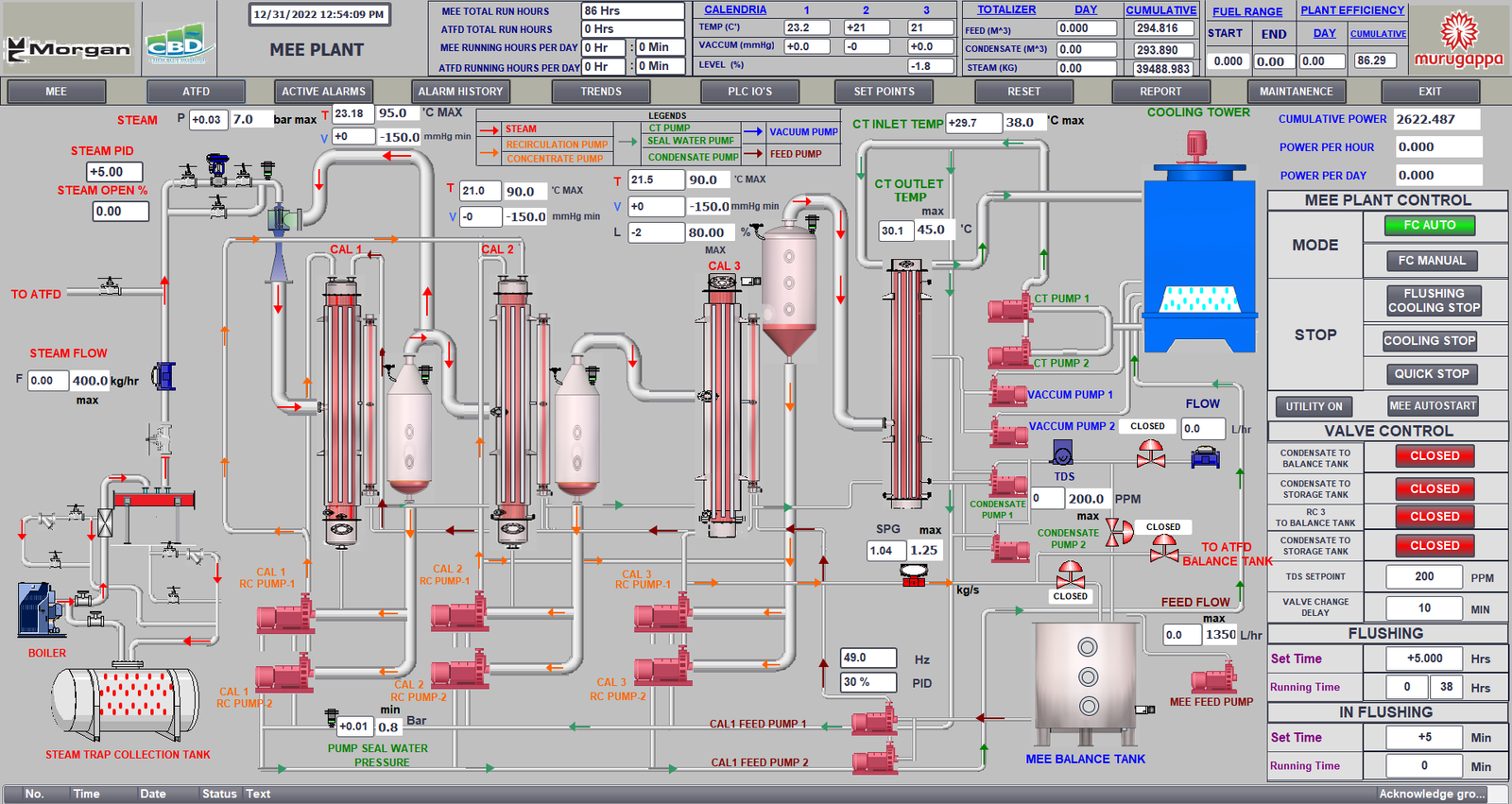Select the Vacuum Pump 2 icon
The width and height of the screenshot is (1512, 804).
tap(1008, 433)
